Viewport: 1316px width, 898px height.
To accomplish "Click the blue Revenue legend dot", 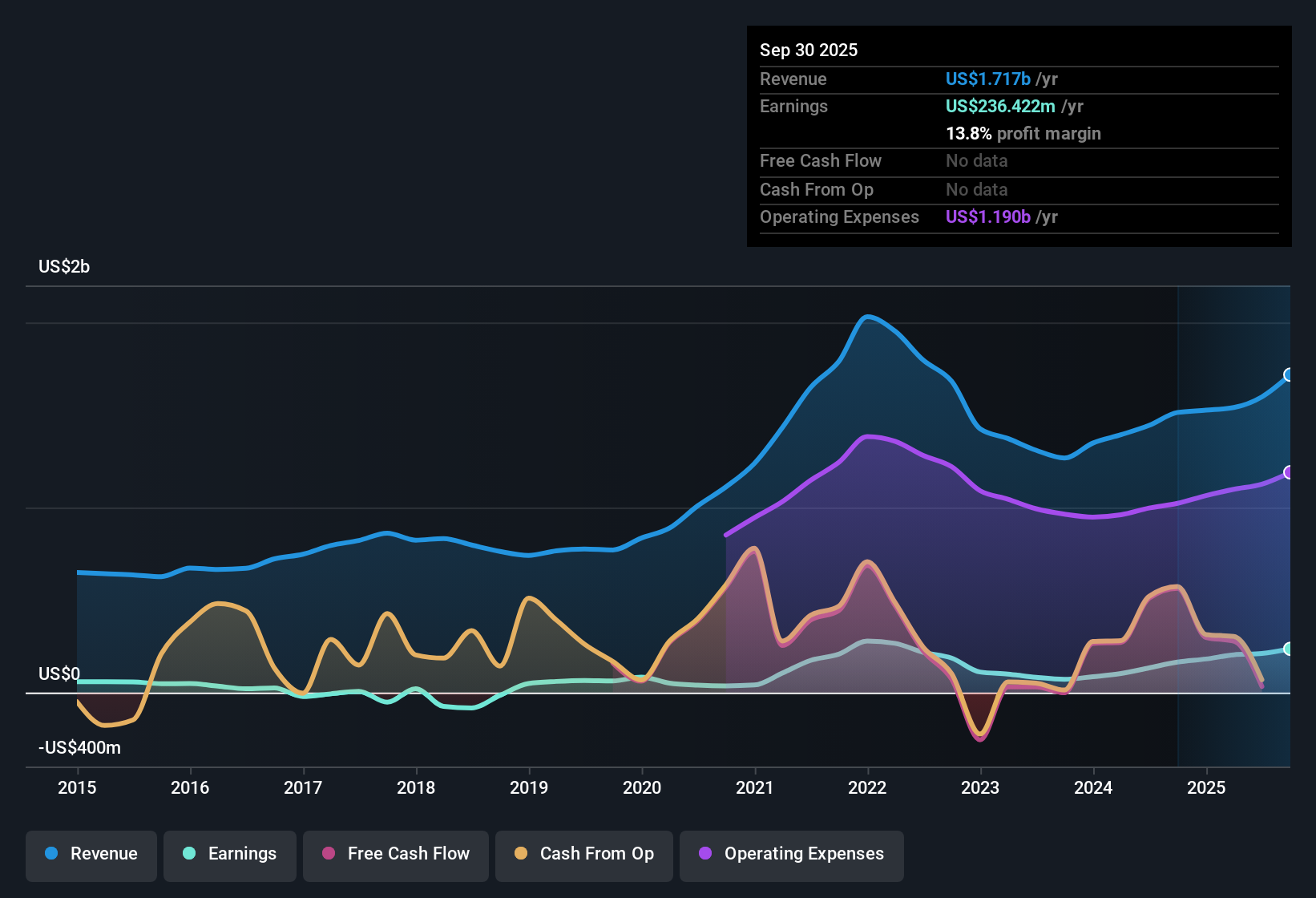I will pyautogui.click(x=50, y=854).
